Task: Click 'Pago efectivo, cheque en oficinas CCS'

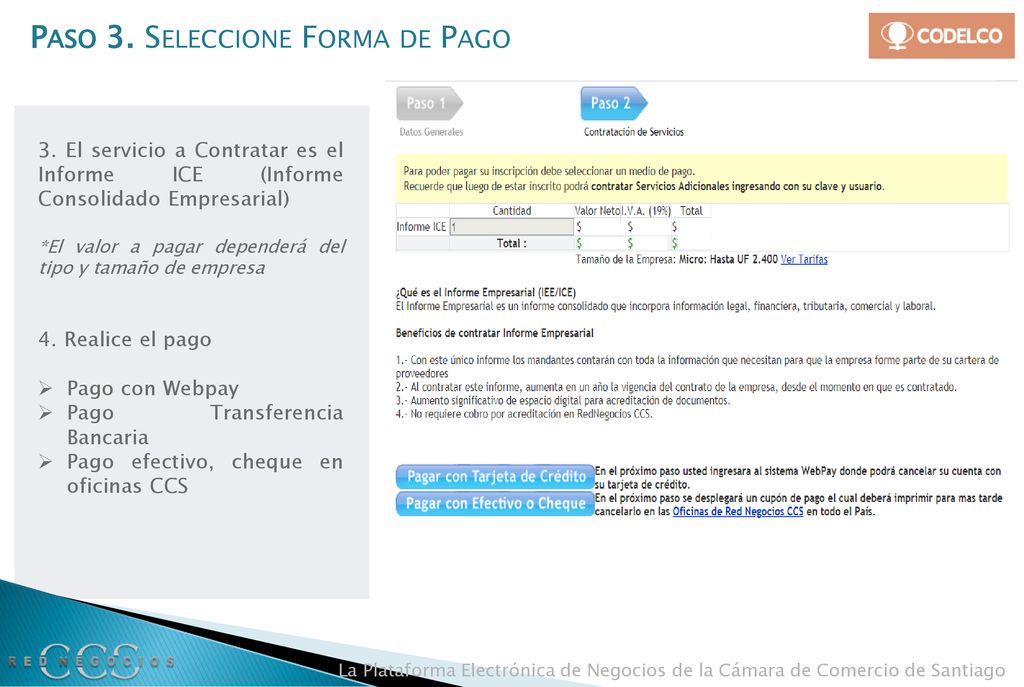Action: pyautogui.click(x=204, y=473)
